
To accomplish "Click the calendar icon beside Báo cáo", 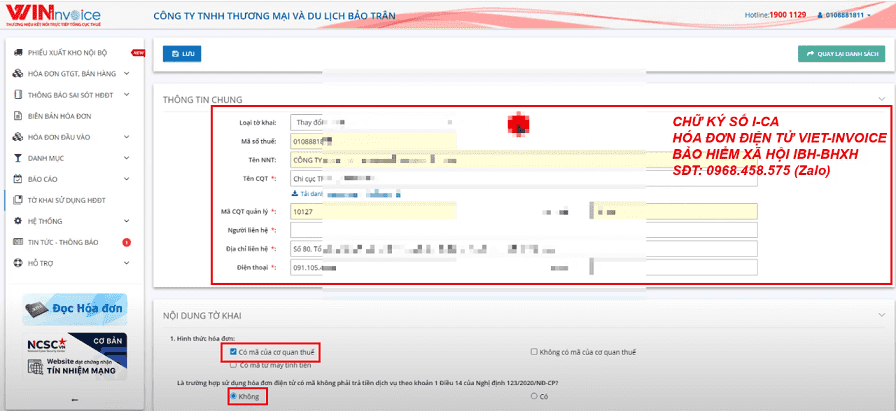I will click(x=18, y=179).
